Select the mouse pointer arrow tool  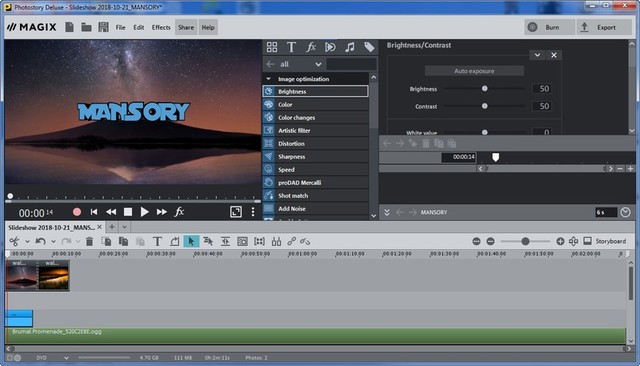[191, 241]
